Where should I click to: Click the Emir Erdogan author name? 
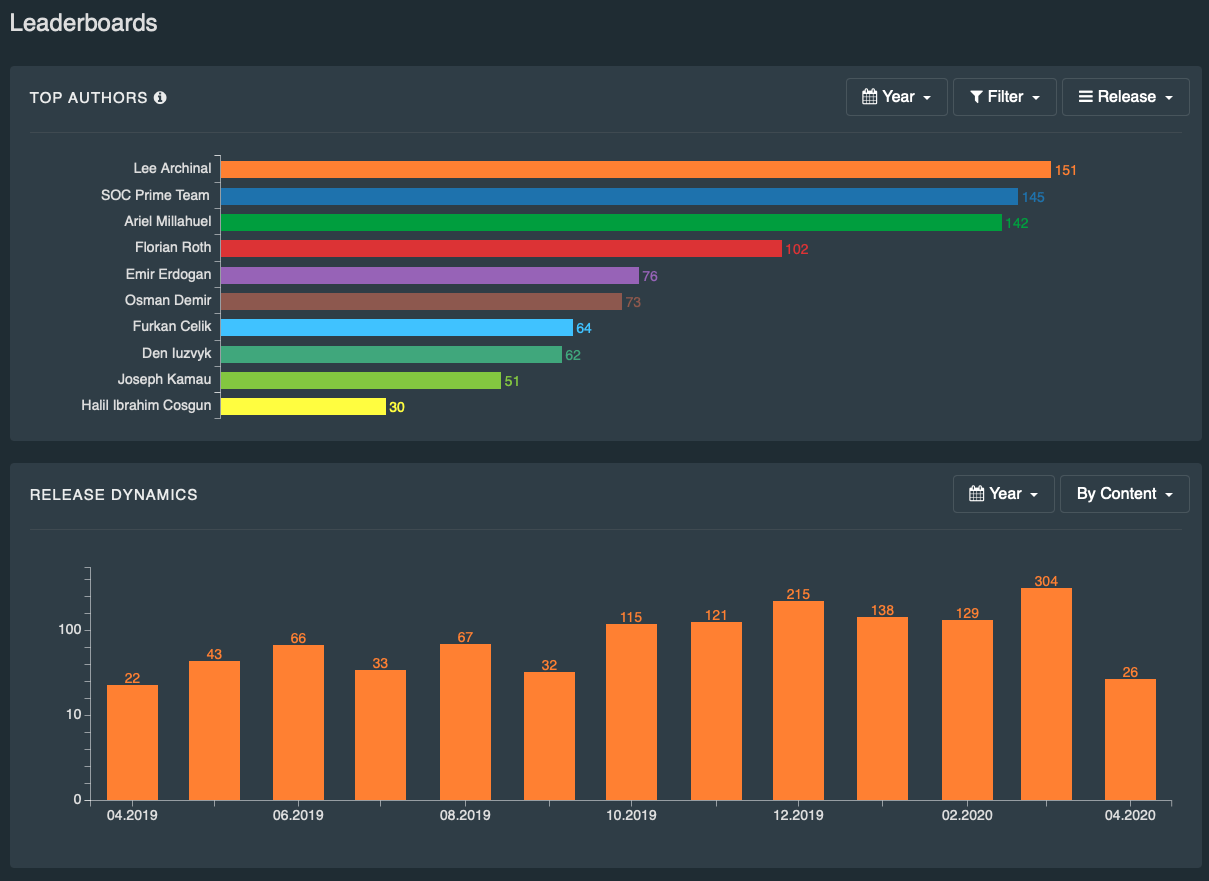pyautogui.click(x=168, y=274)
